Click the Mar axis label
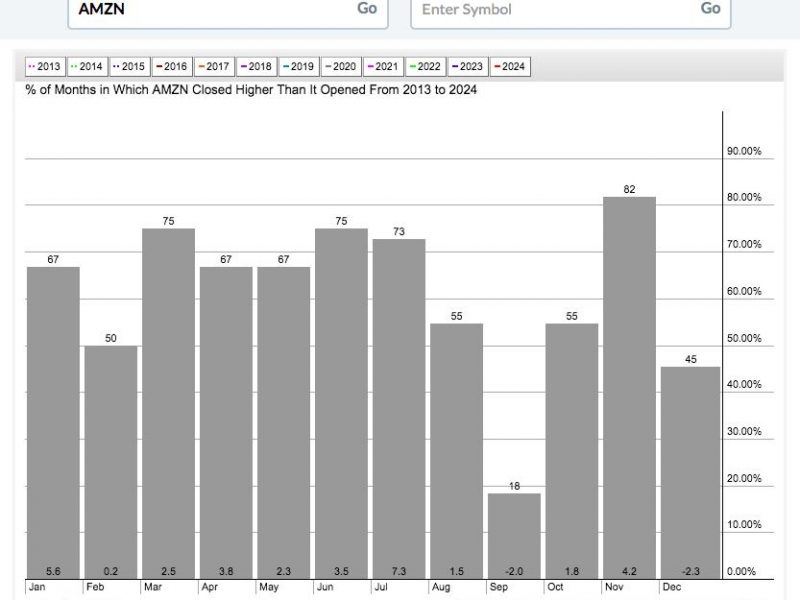 pyautogui.click(x=153, y=587)
